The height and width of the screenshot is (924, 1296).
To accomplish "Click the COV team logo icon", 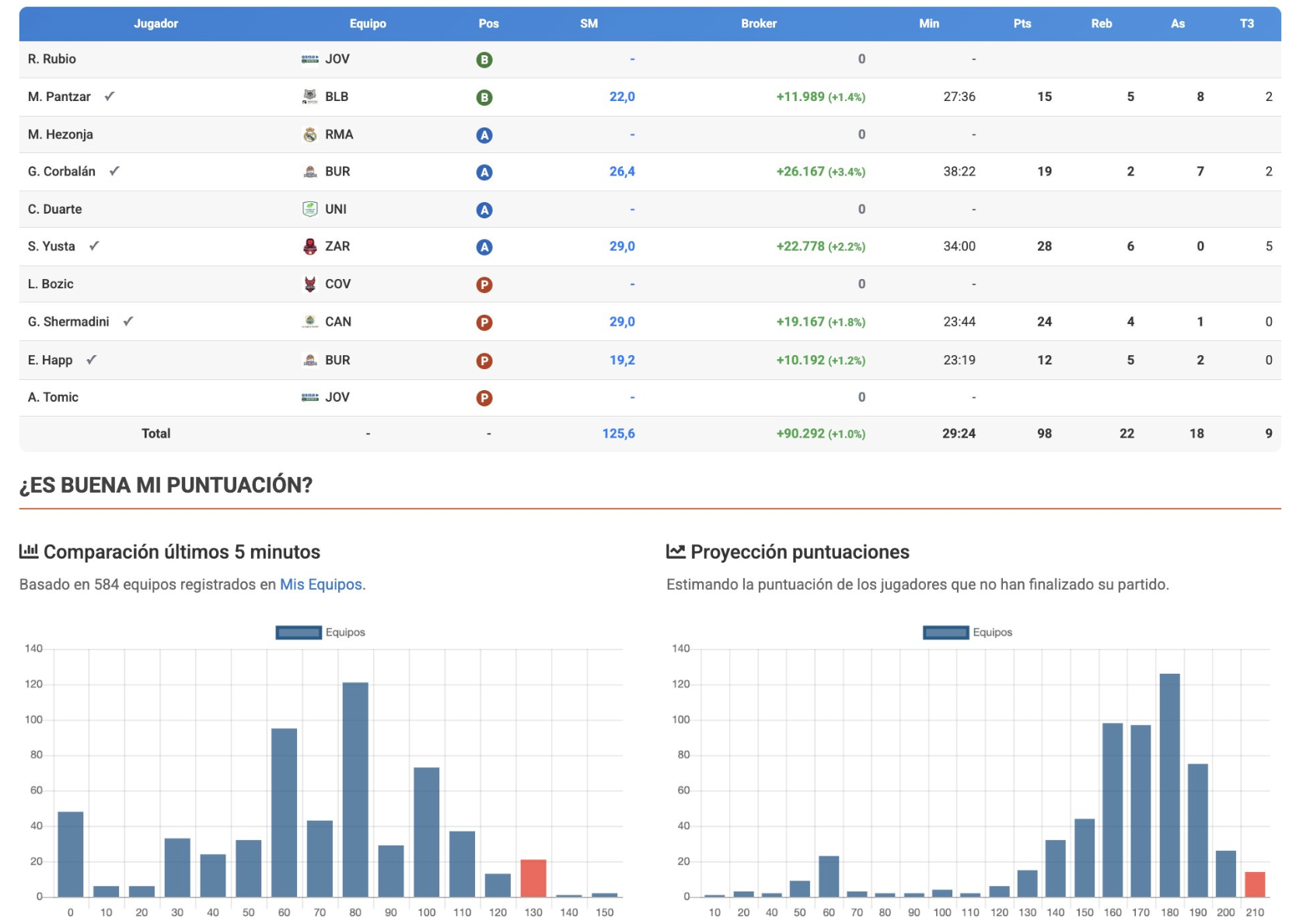I will (x=309, y=284).
